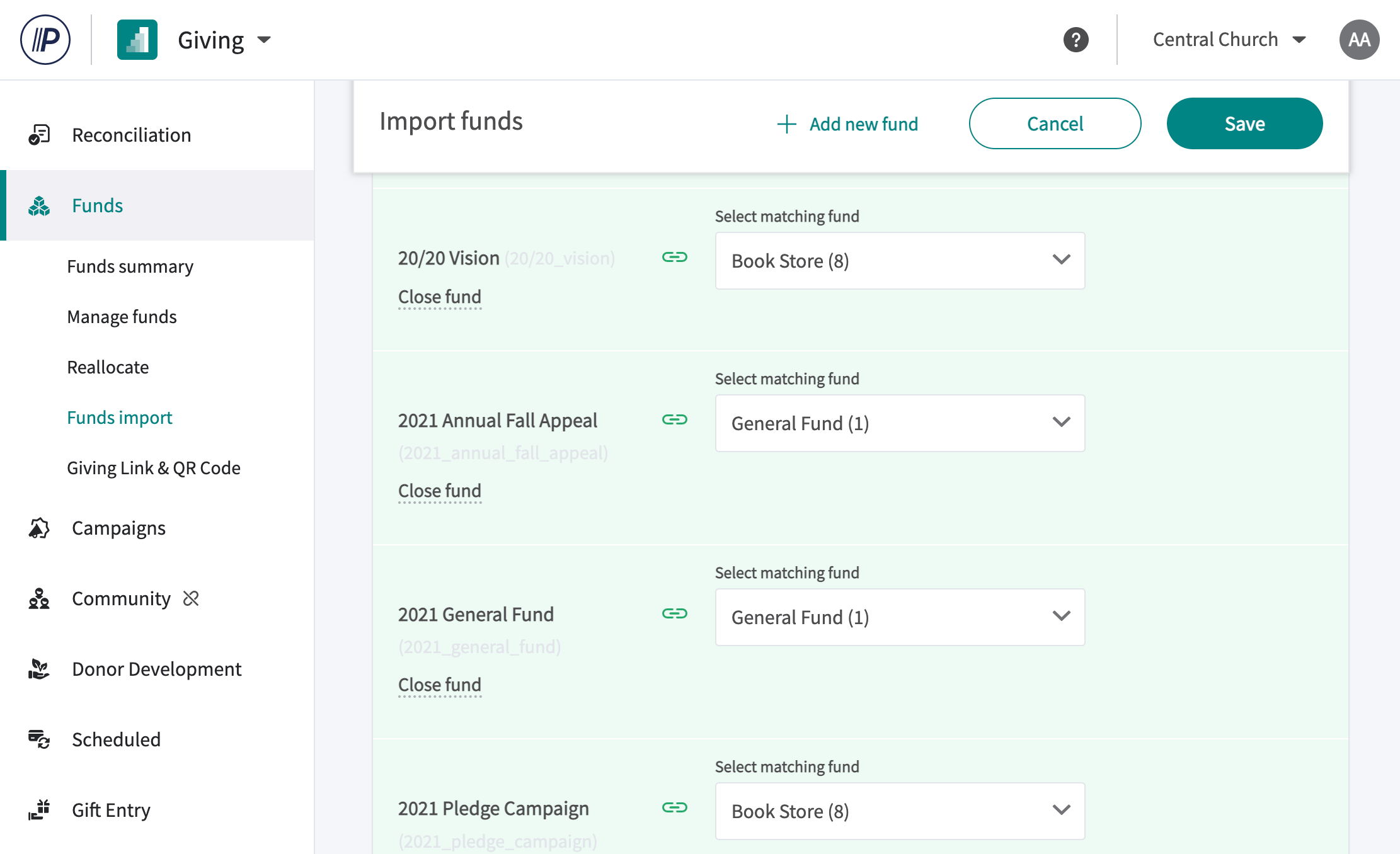
Task: Open the Central Church organization dropdown
Action: pos(1230,39)
